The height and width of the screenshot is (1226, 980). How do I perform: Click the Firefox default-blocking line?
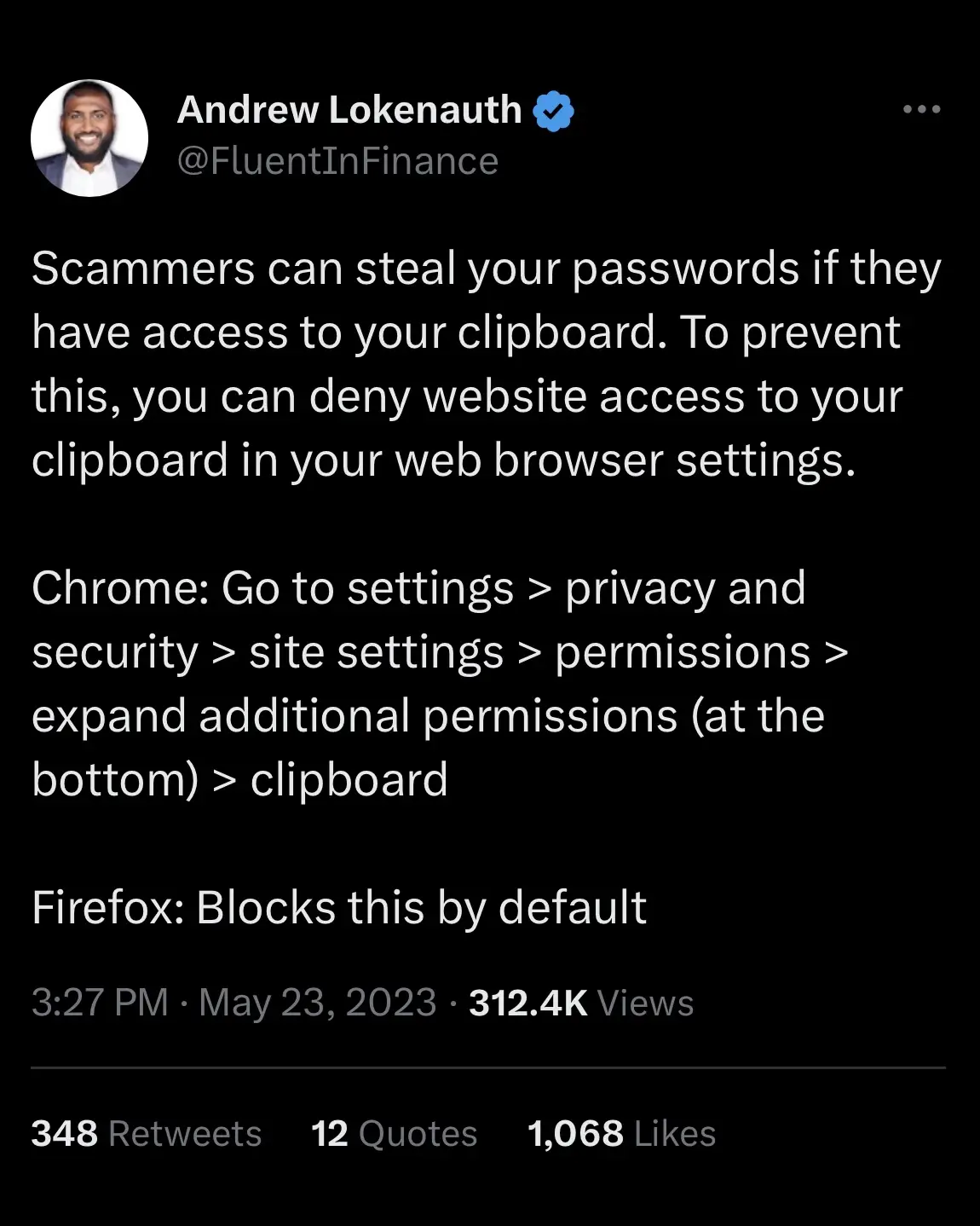coord(338,906)
